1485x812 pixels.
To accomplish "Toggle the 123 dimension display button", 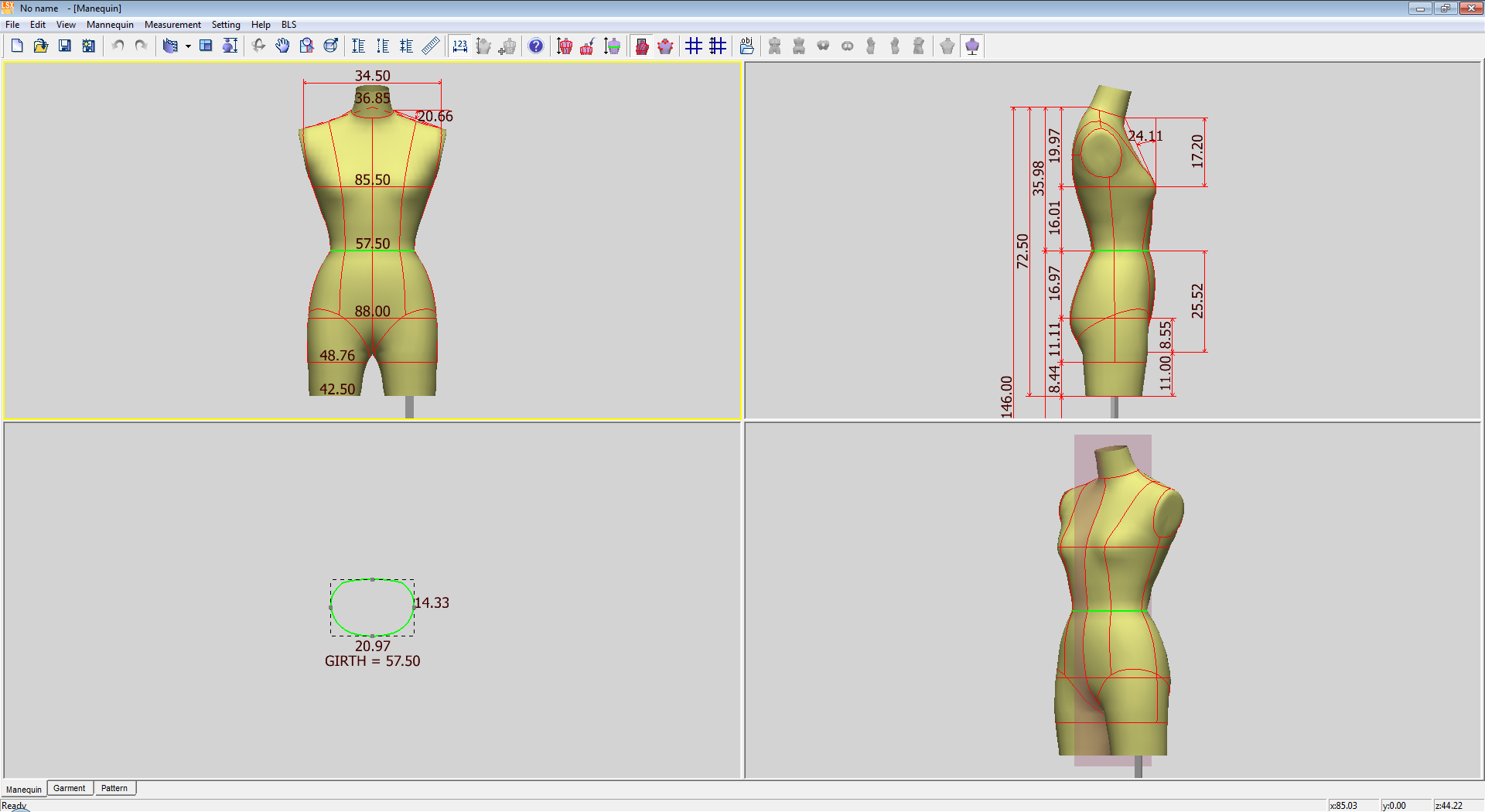I will pos(460,46).
